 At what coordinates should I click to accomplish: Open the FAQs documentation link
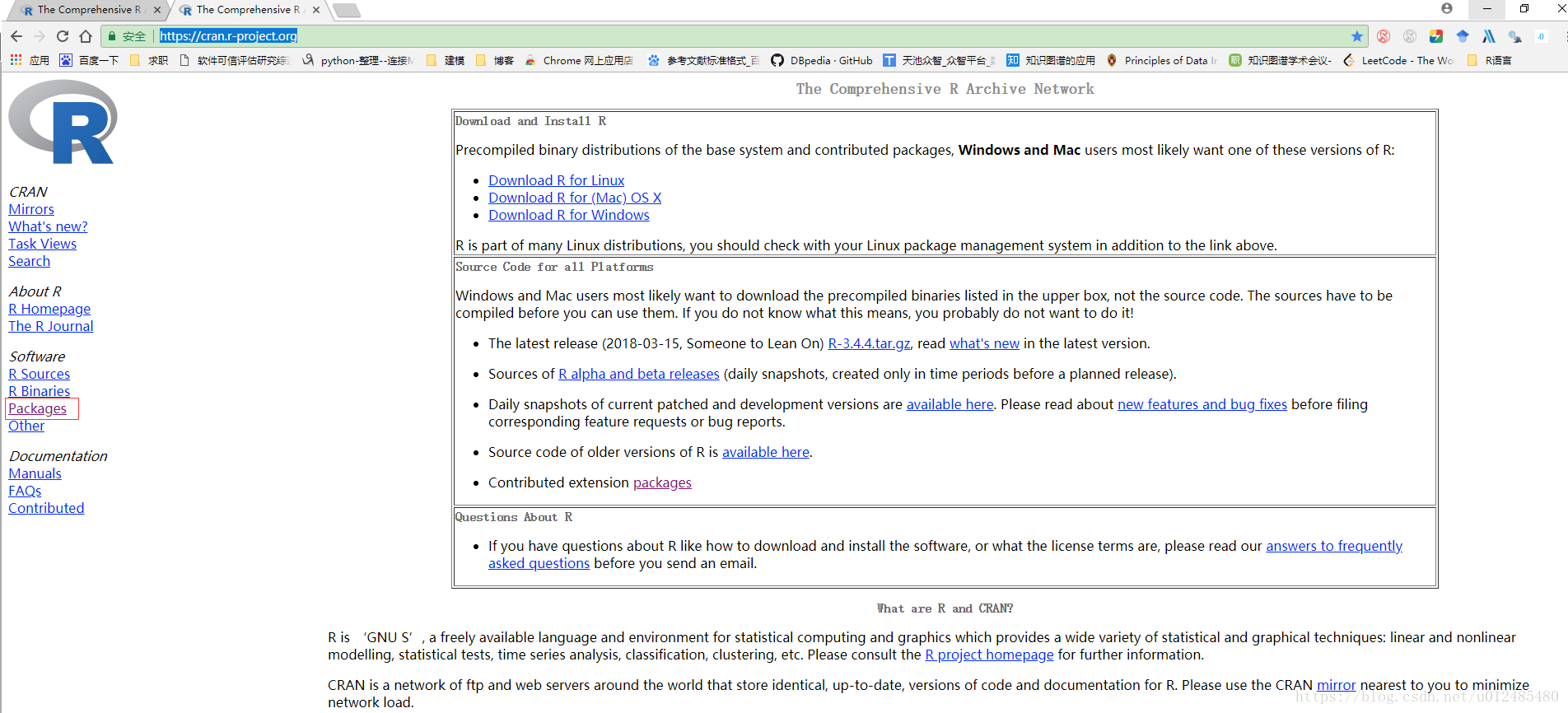point(25,491)
